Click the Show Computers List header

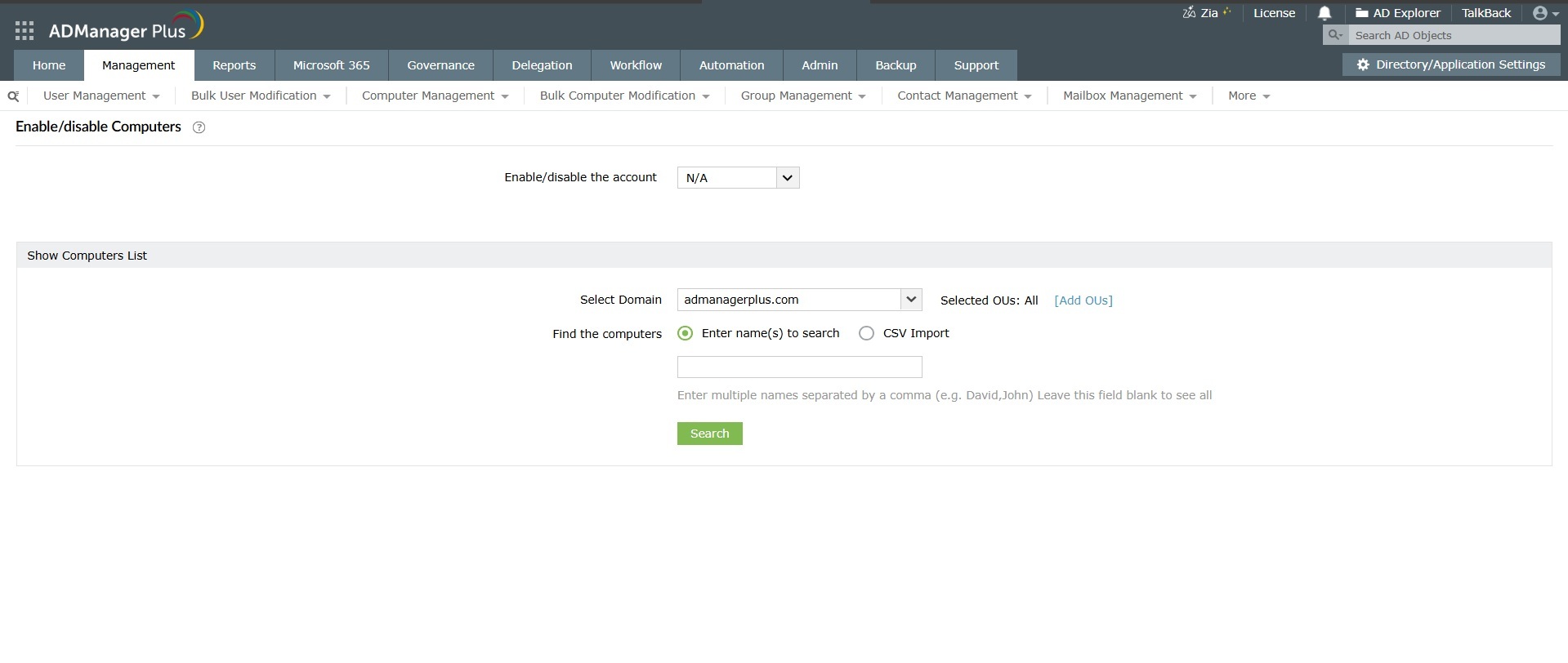point(784,256)
